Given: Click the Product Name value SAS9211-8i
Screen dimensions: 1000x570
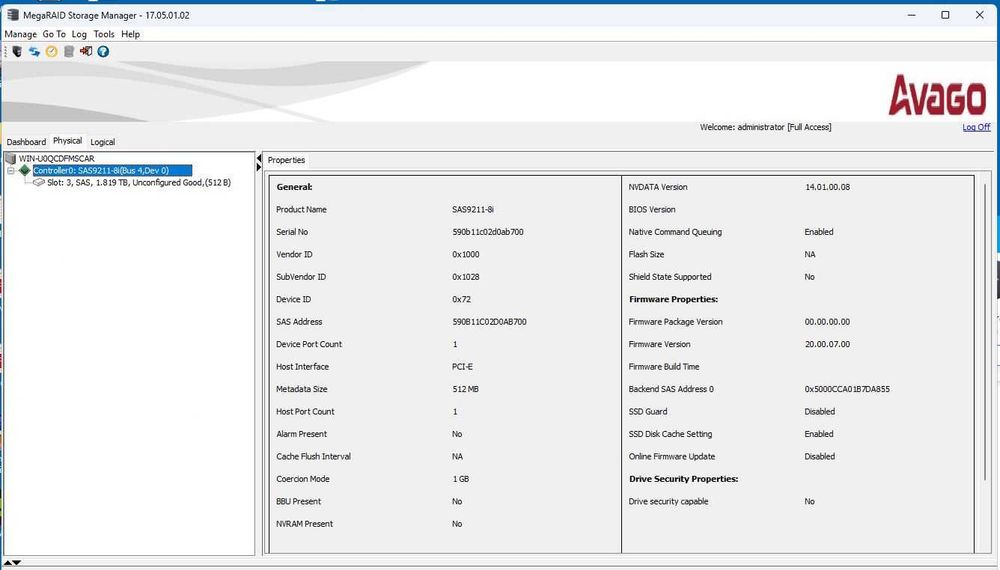Looking at the screenshot, I should pyautogui.click(x=473, y=210).
